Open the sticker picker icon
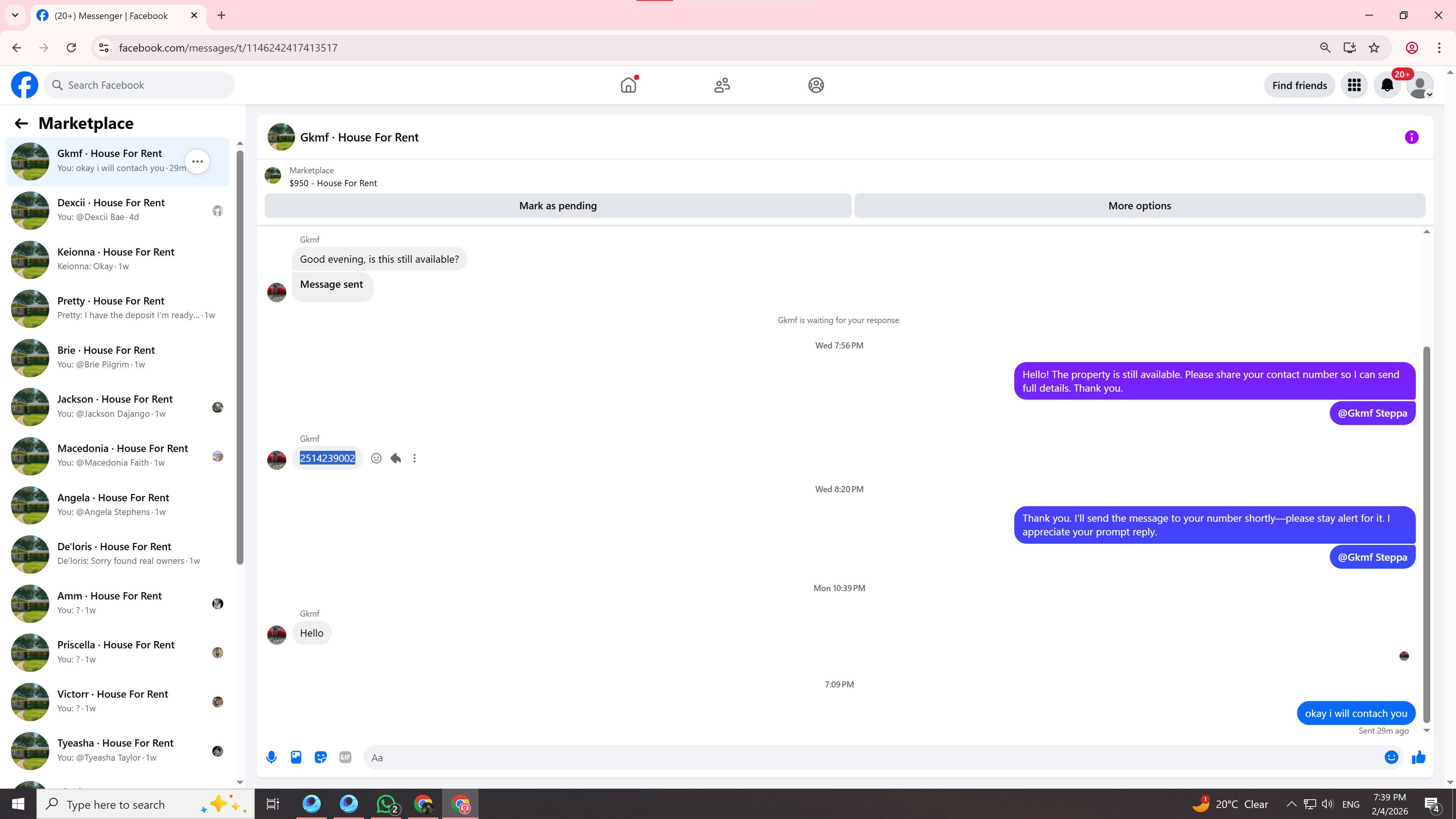Image resolution: width=1456 pixels, height=819 pixels. 320,758
